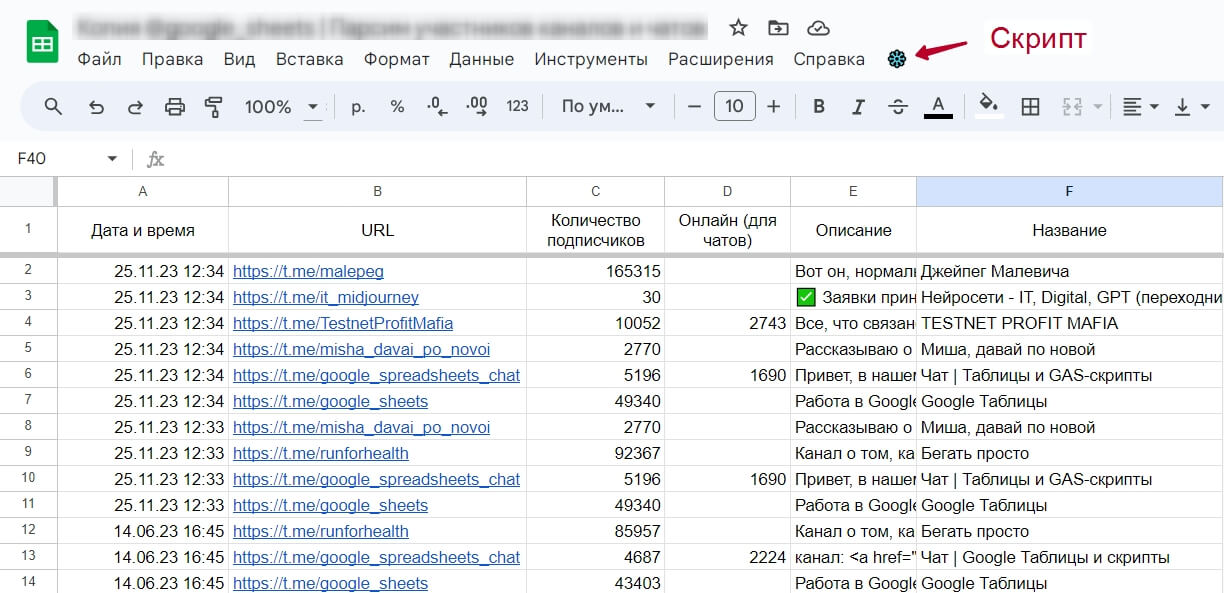Image resolution: width=1224 pixels, height=593 pixels.
Task: Open the Вид menu
Action: pyautogui.click(x=239, y=59)
